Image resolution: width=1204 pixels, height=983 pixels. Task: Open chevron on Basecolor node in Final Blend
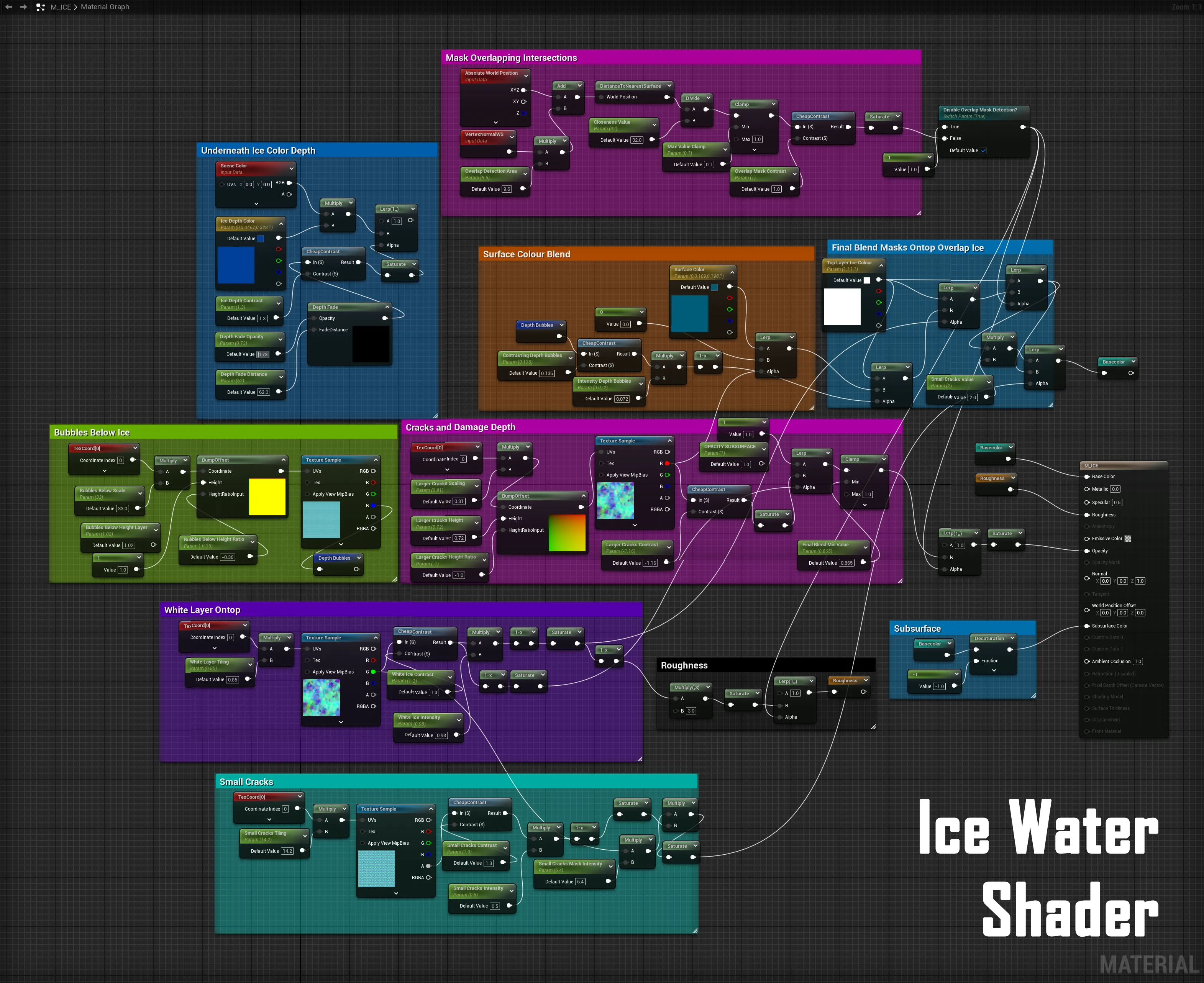1133,361
